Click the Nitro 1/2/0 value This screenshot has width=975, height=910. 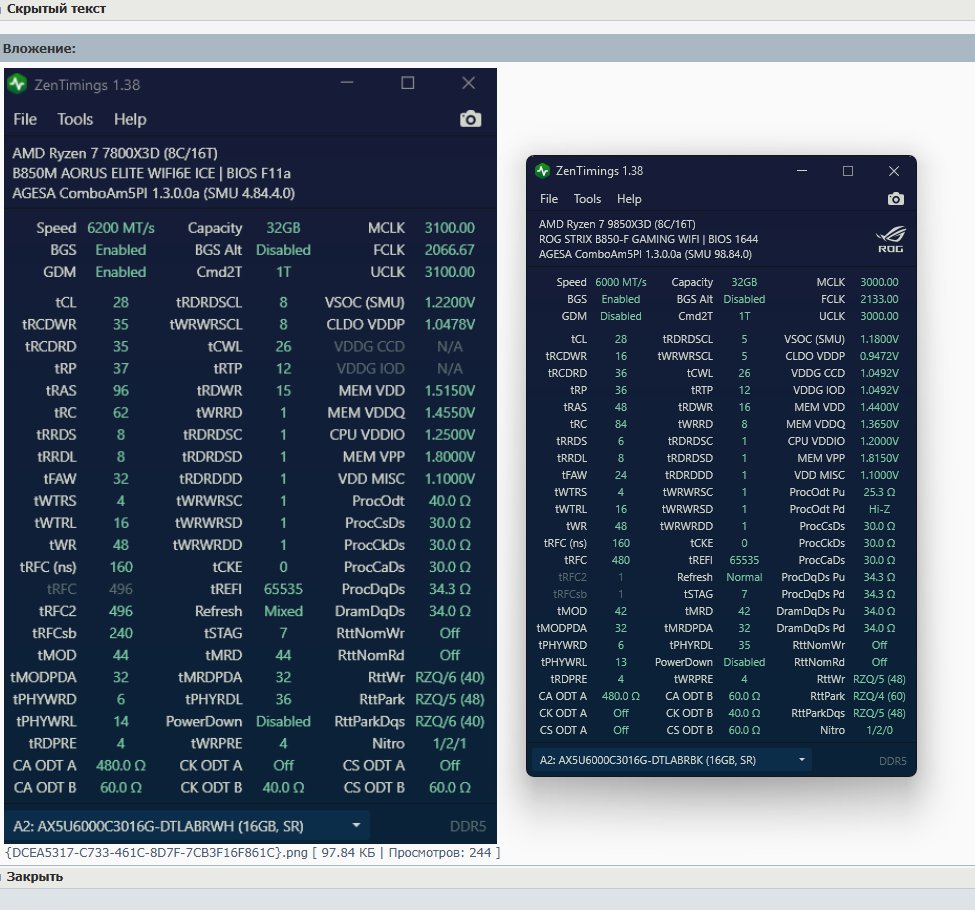(879, 730)
